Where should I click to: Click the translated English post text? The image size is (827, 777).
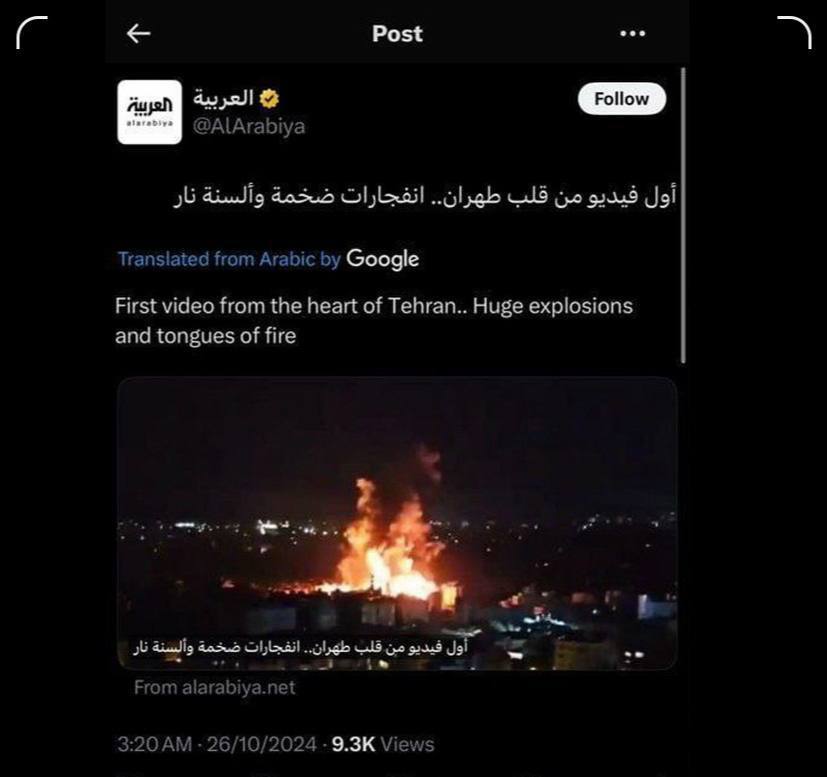[x=374, y=321]
